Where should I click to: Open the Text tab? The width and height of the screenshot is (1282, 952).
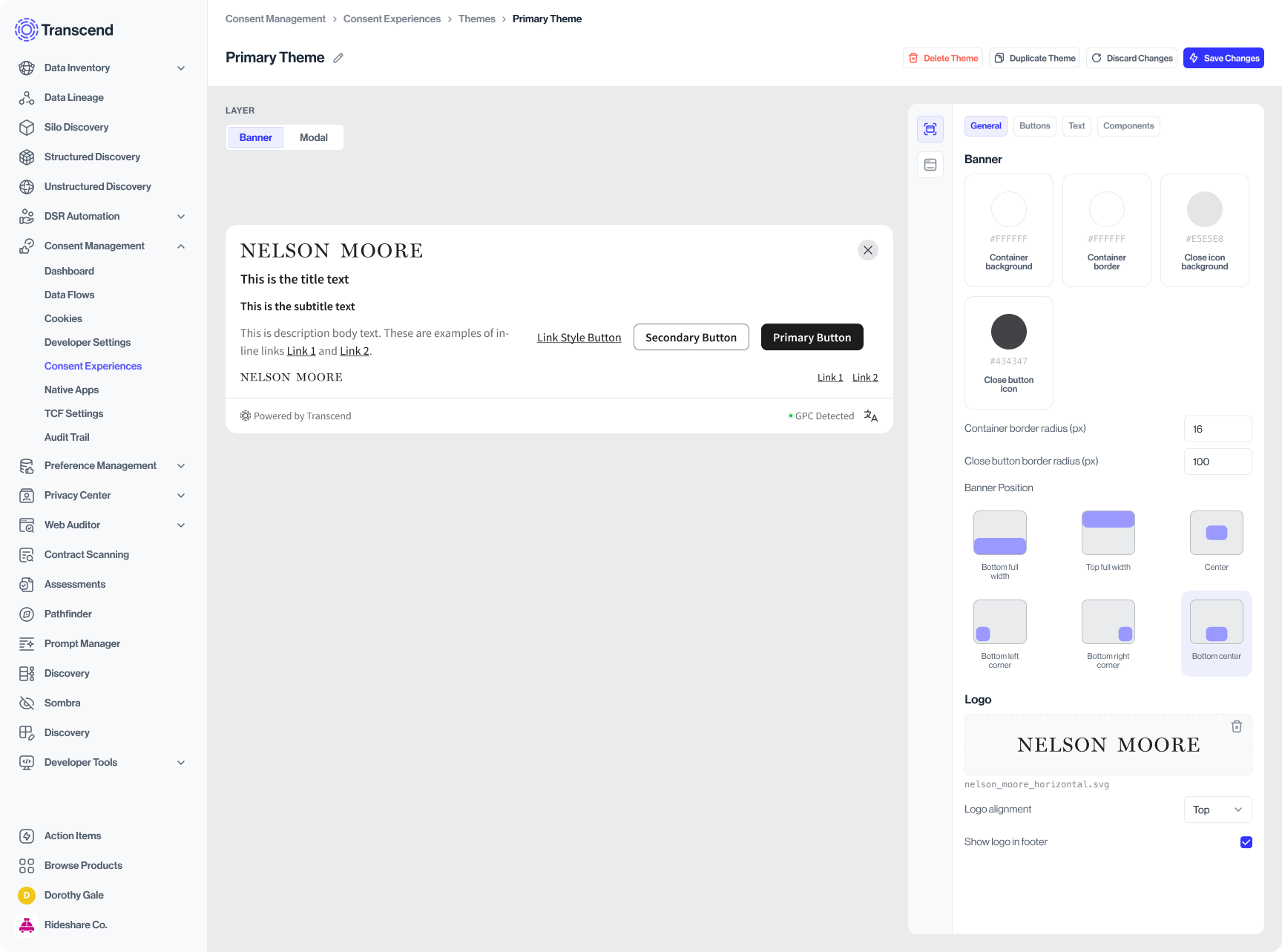pyautogui.click(x=1076, y=126)
